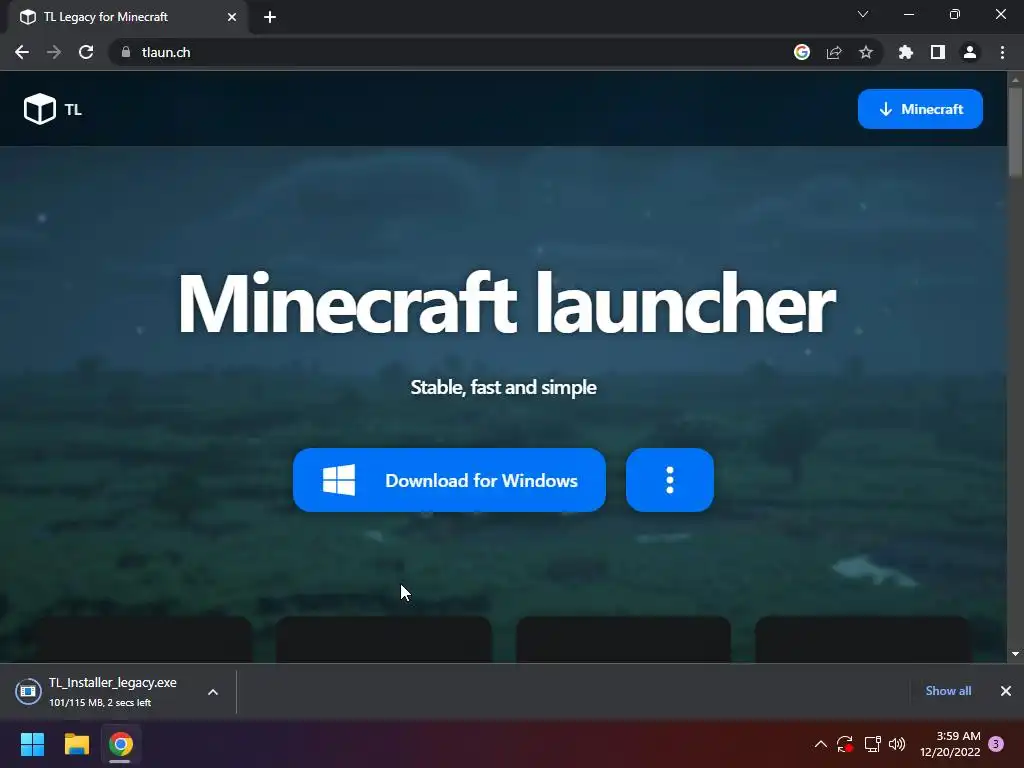Click the share page icon
This screenshot has height=768, width=1024.
click(834, 52)
